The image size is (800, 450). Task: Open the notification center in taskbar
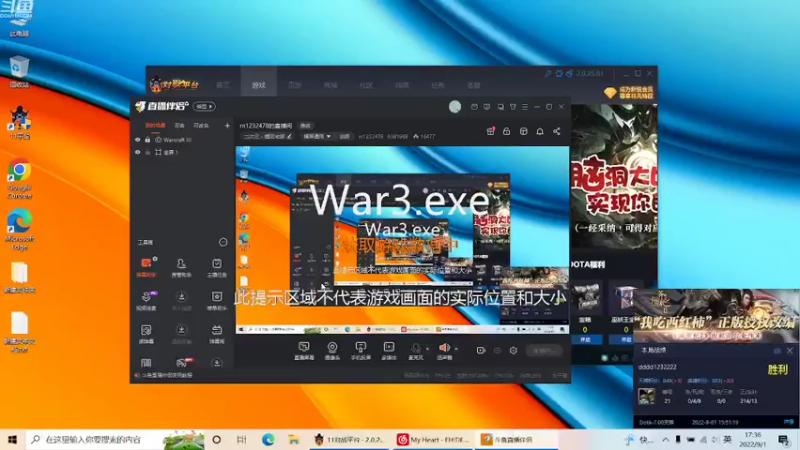784,439
